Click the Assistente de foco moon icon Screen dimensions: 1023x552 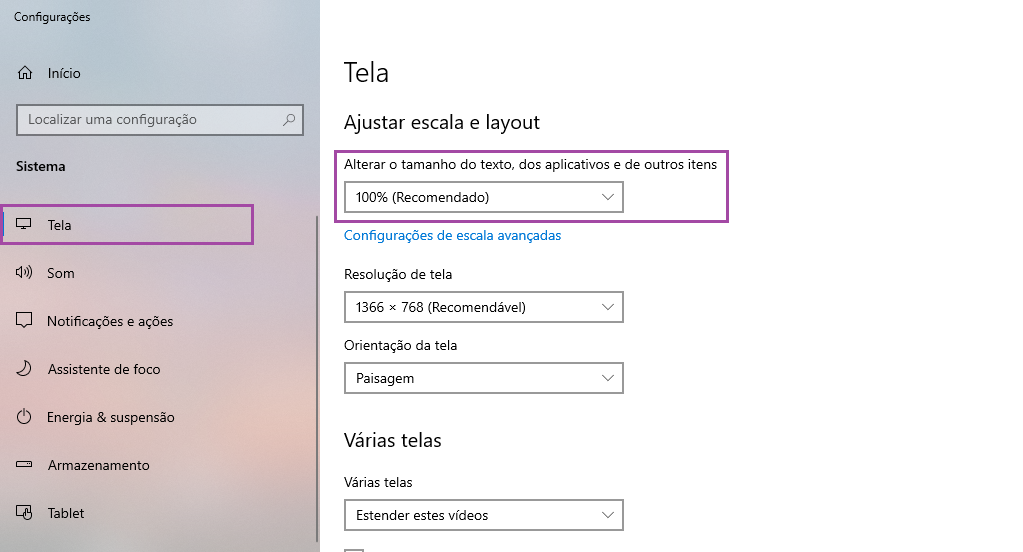click(23, 369)
